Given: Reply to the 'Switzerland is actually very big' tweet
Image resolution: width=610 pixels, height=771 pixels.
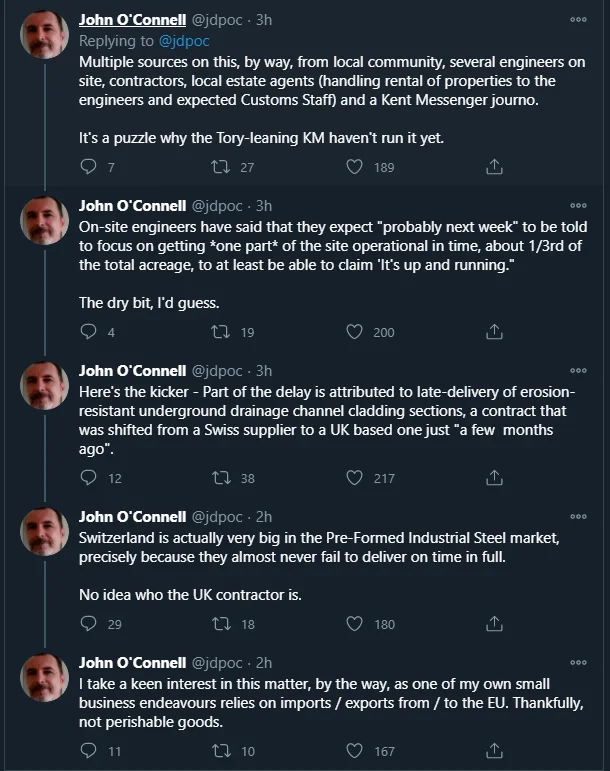Looking at the screenshot, I should 88,624.
